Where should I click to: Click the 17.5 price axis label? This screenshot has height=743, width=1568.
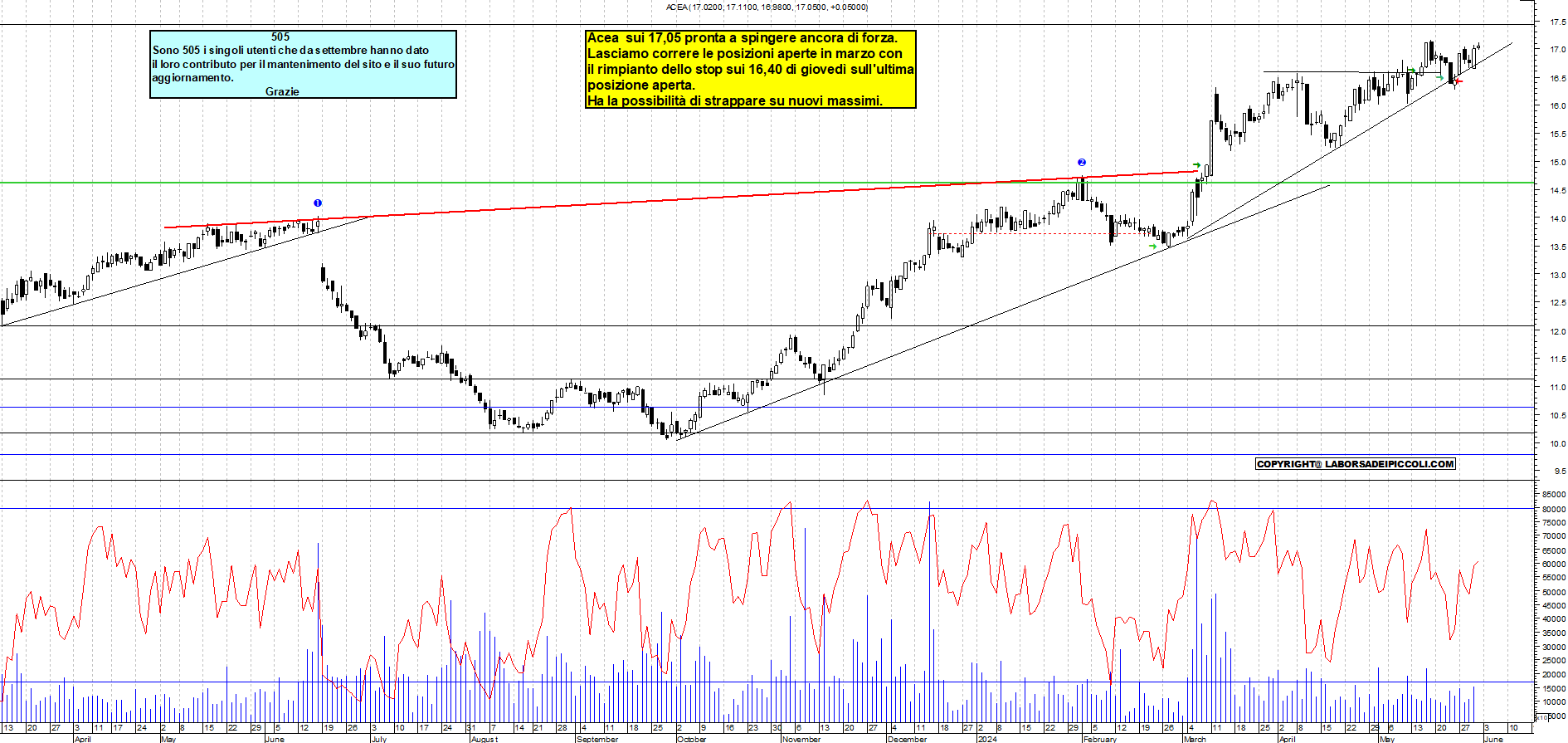(x=1558, y=22)
